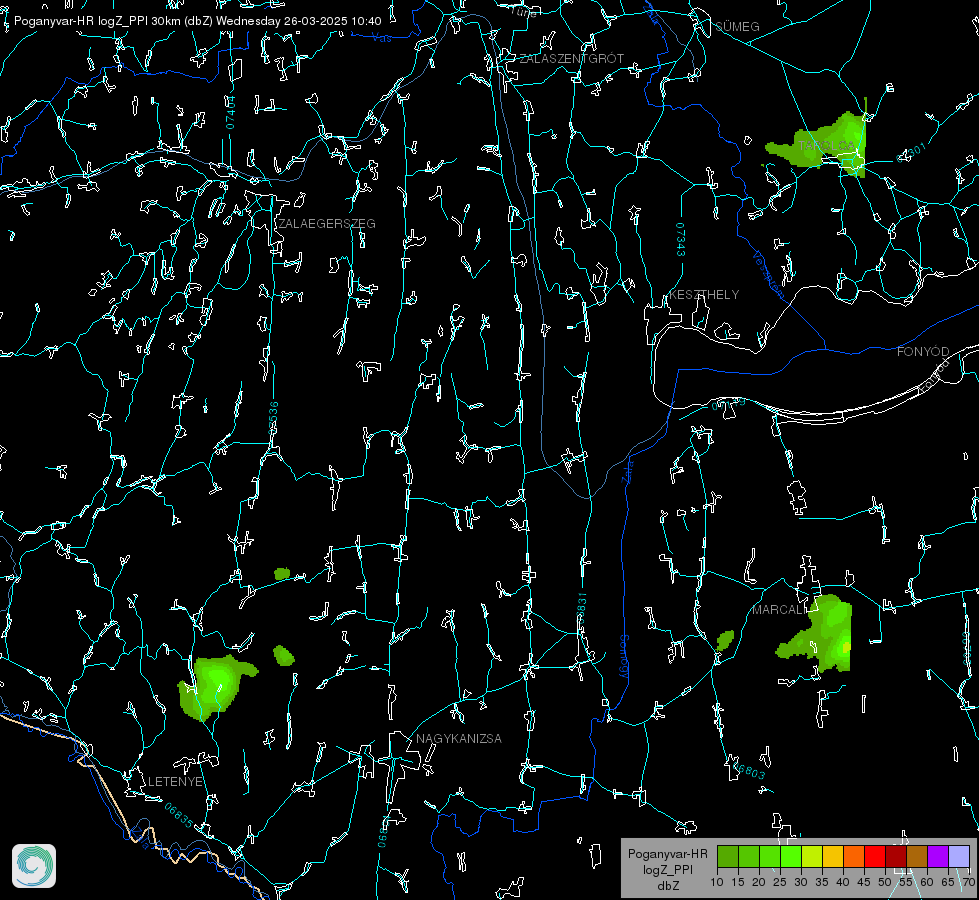Click the road number 06835 label

(x=179, y=816)
